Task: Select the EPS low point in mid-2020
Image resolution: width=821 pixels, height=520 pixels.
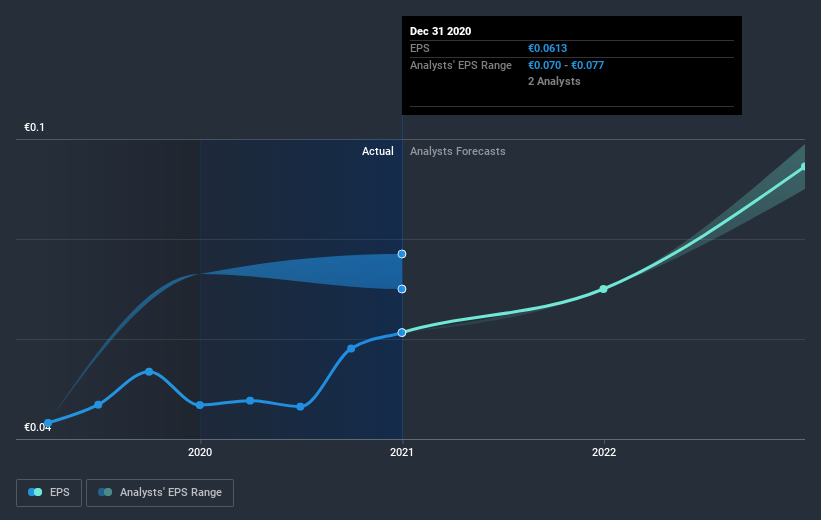Action: (x=300, y=407)
